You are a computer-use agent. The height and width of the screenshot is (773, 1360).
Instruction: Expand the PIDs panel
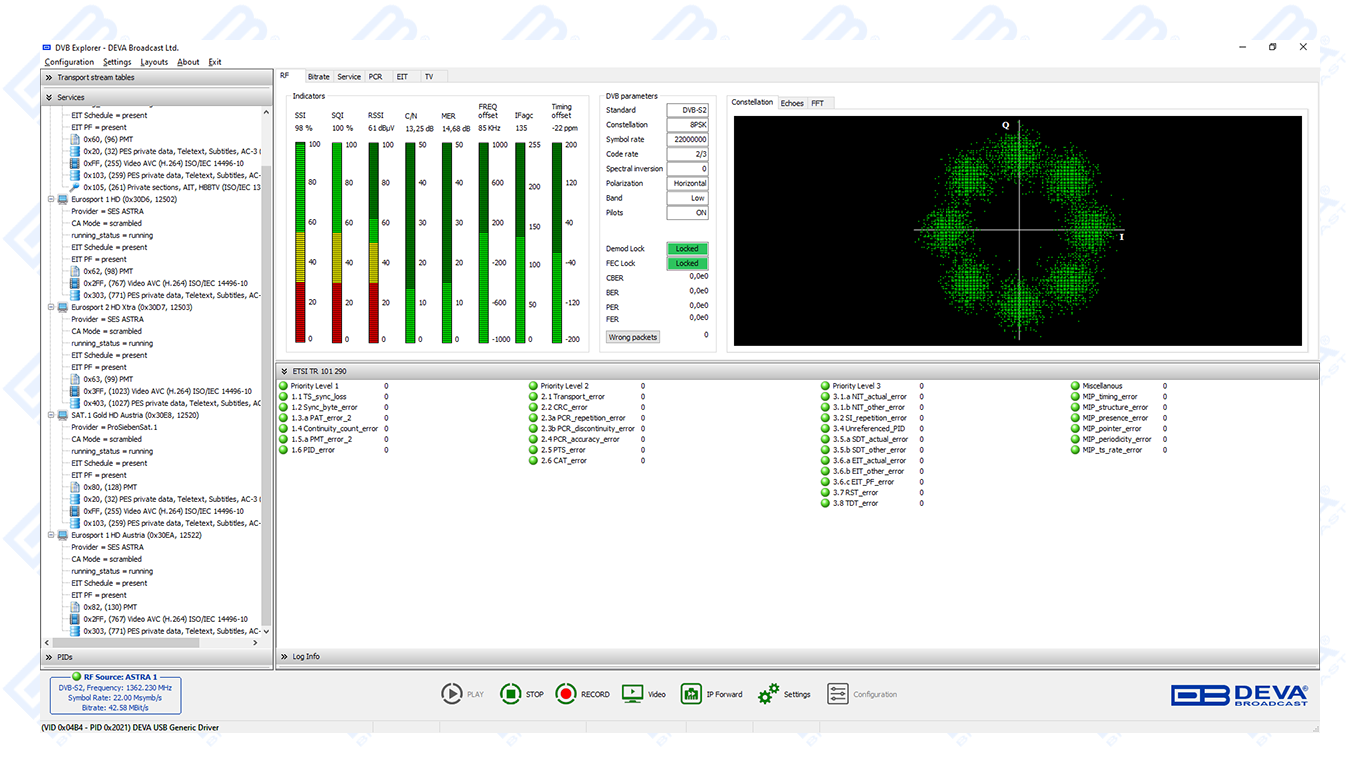48,657
